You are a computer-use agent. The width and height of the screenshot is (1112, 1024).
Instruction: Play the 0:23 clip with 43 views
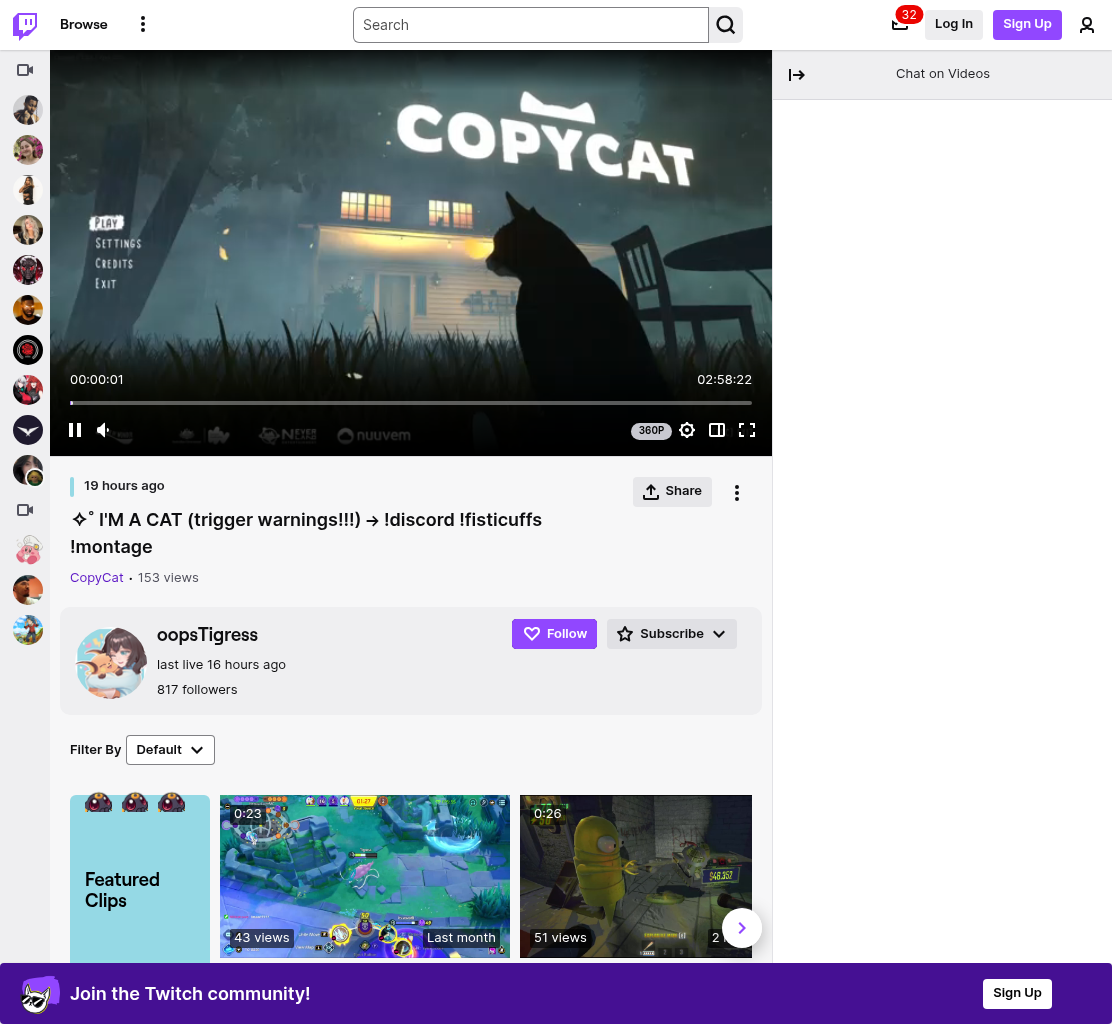pyautogui.click(x=365, y=876)
